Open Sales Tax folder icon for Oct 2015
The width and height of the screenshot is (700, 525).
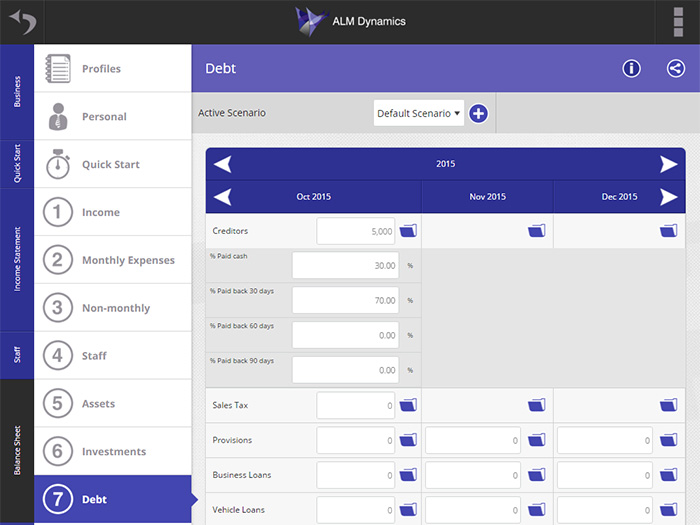pos(408,405)
